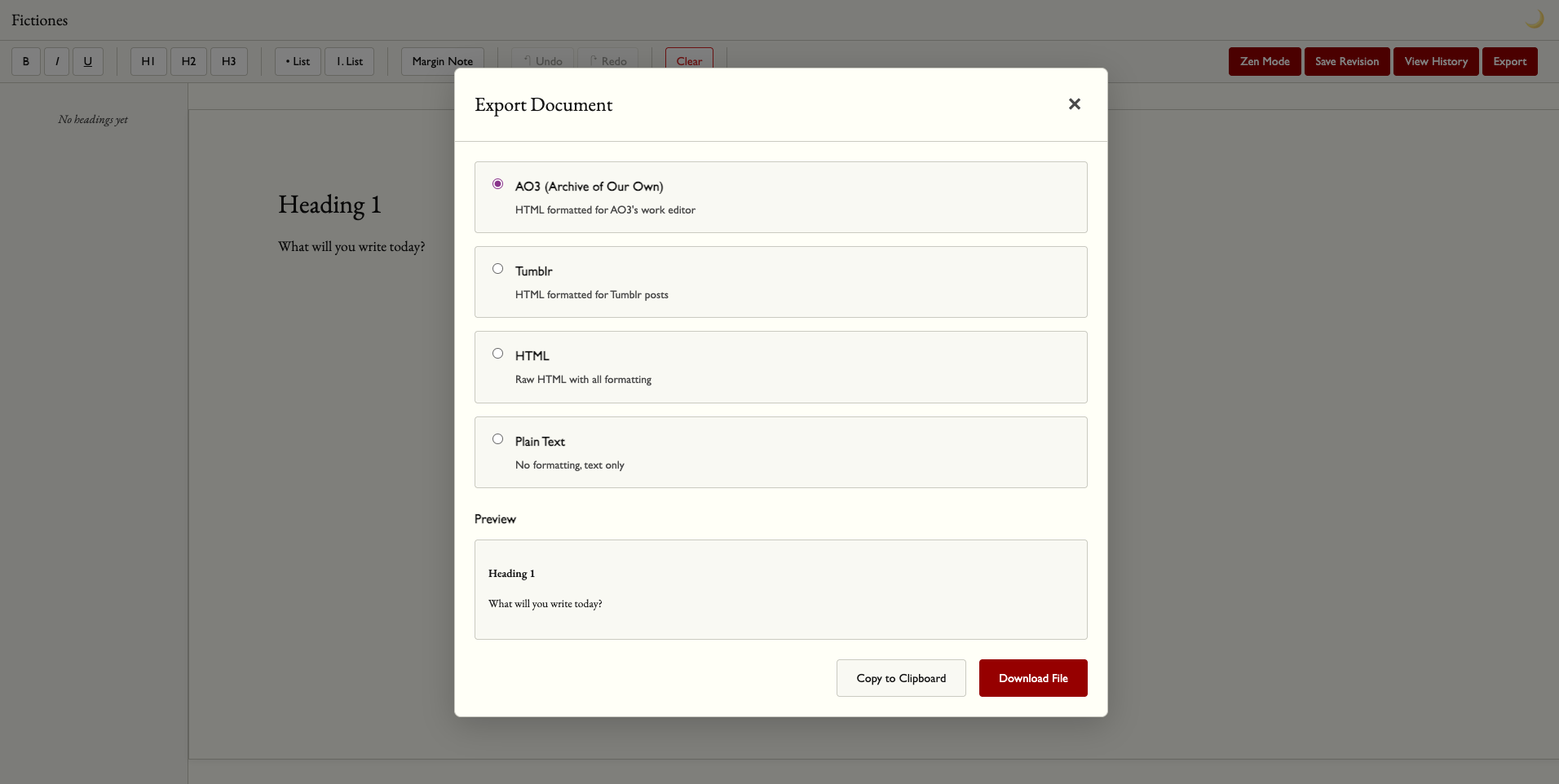This screenshot has width=1559, height=784.
Task: Click the 'HTML' option label
Action: (x=532, y=356)
